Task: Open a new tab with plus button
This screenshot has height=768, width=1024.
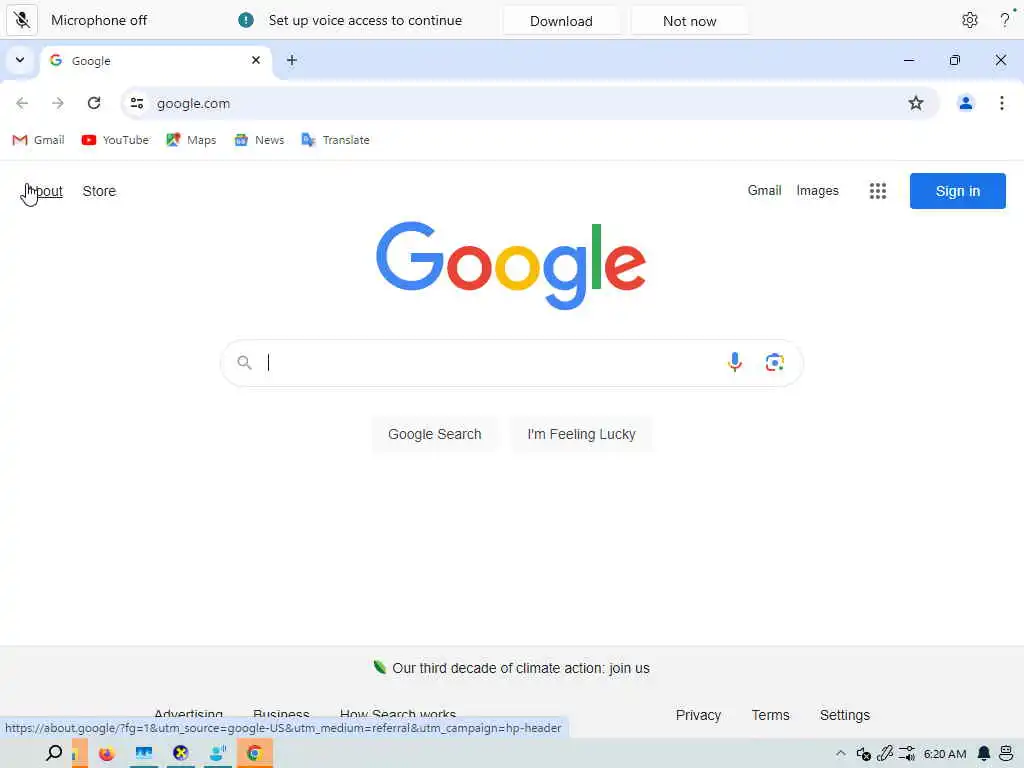Action: (x=292, y=60)
